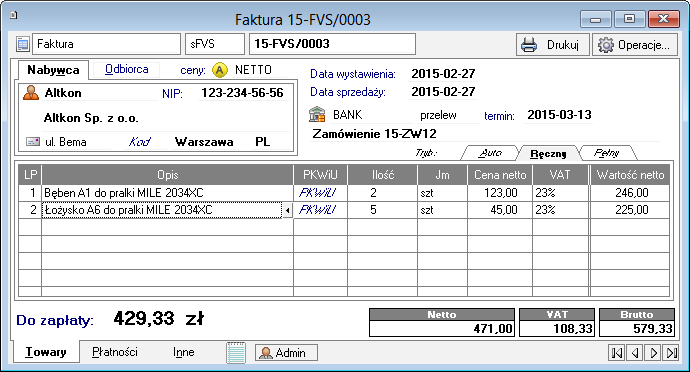The image size is (690, 372).
Task: Click net price 123,00 cell
Action: pyautogui.click(x=500, y=193)
